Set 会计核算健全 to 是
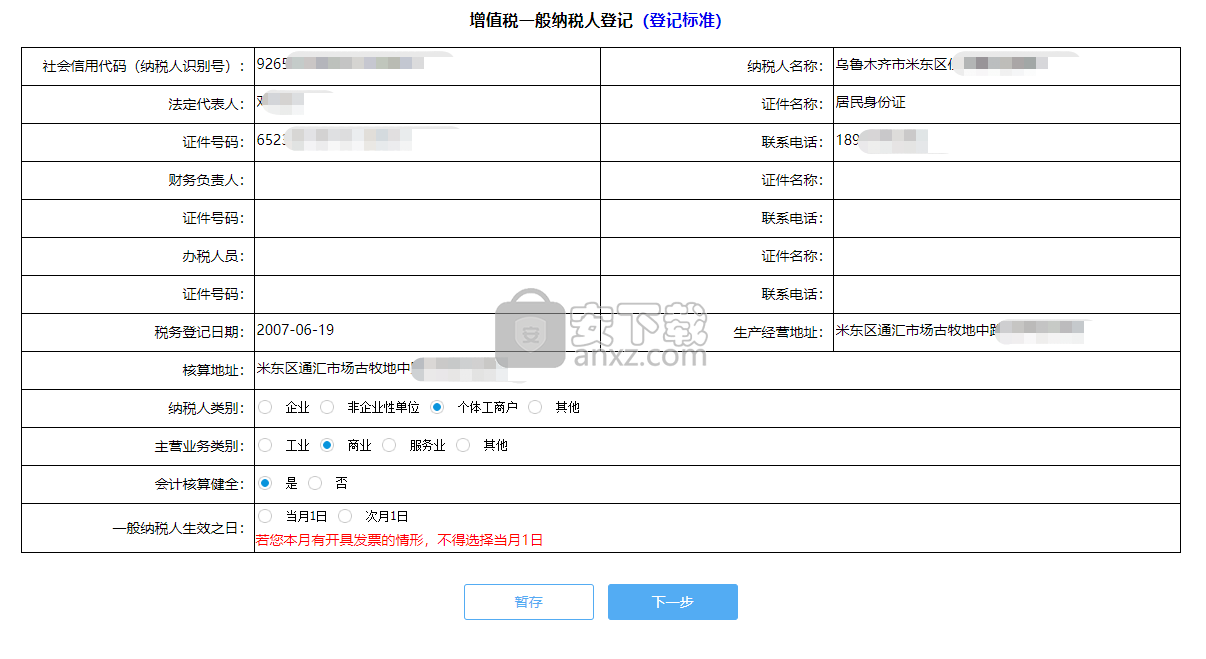 click(x=265, y=483)
